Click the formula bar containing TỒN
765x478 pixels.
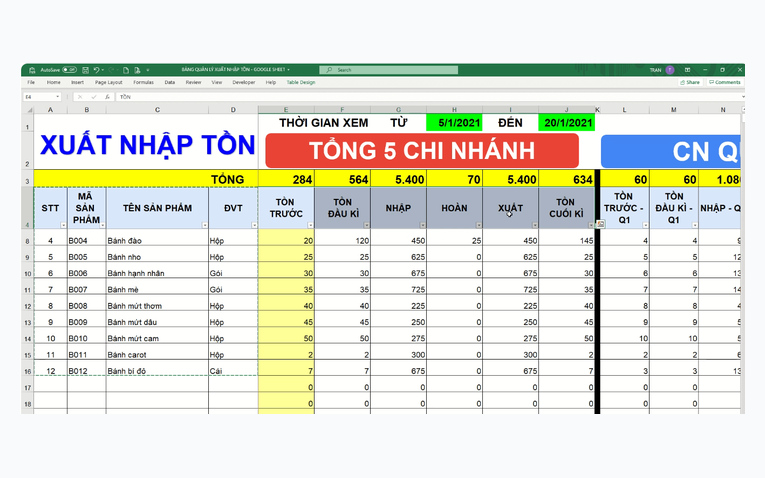coord(427,97)
